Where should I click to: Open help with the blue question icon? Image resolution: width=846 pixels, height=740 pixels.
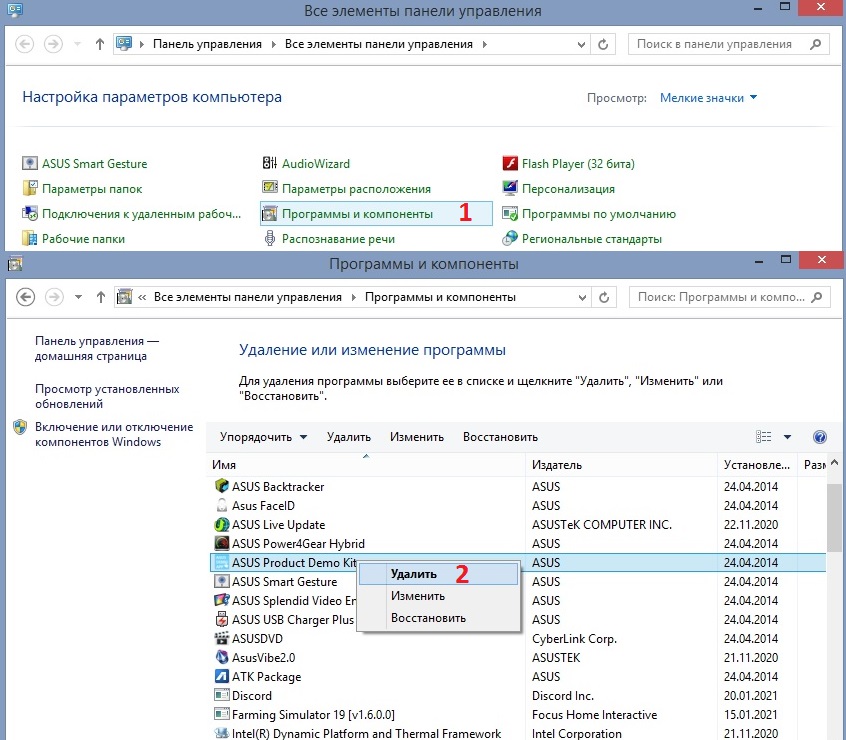pos(820,437)
